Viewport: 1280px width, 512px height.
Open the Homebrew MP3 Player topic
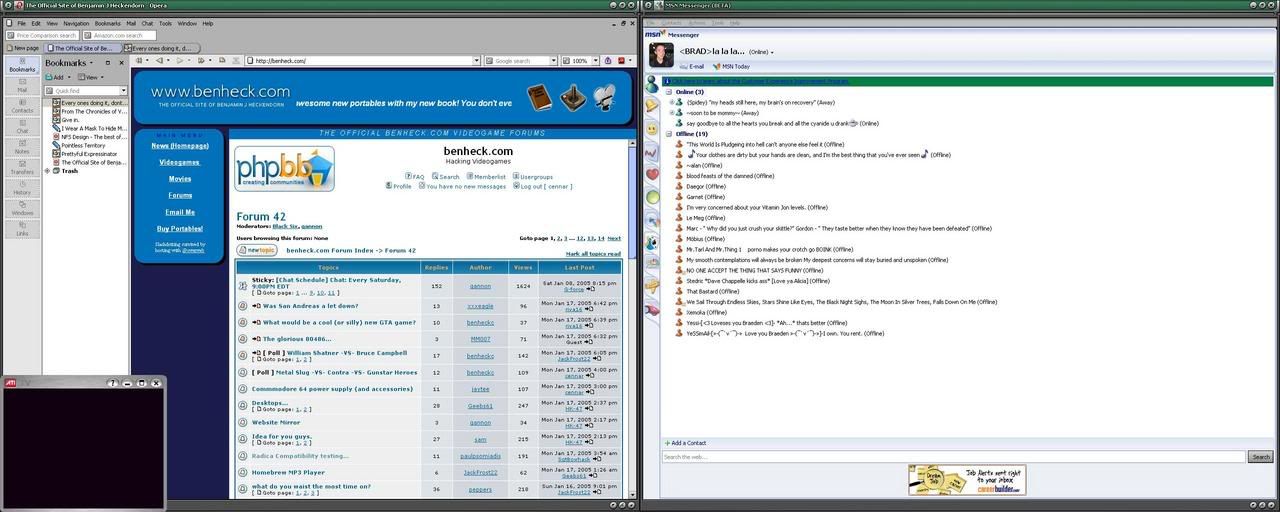tap(288, 472)
